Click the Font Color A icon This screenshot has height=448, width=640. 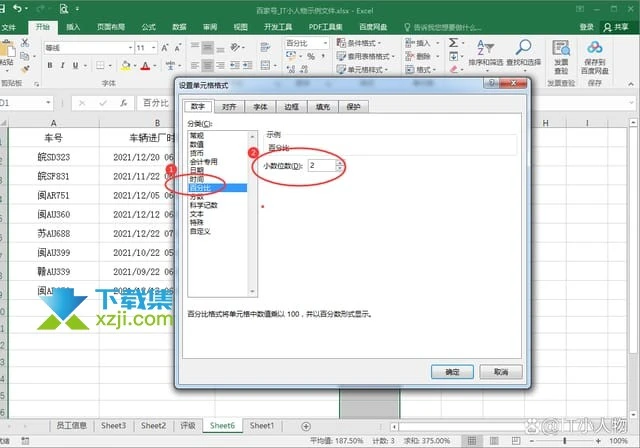[145, 65]
